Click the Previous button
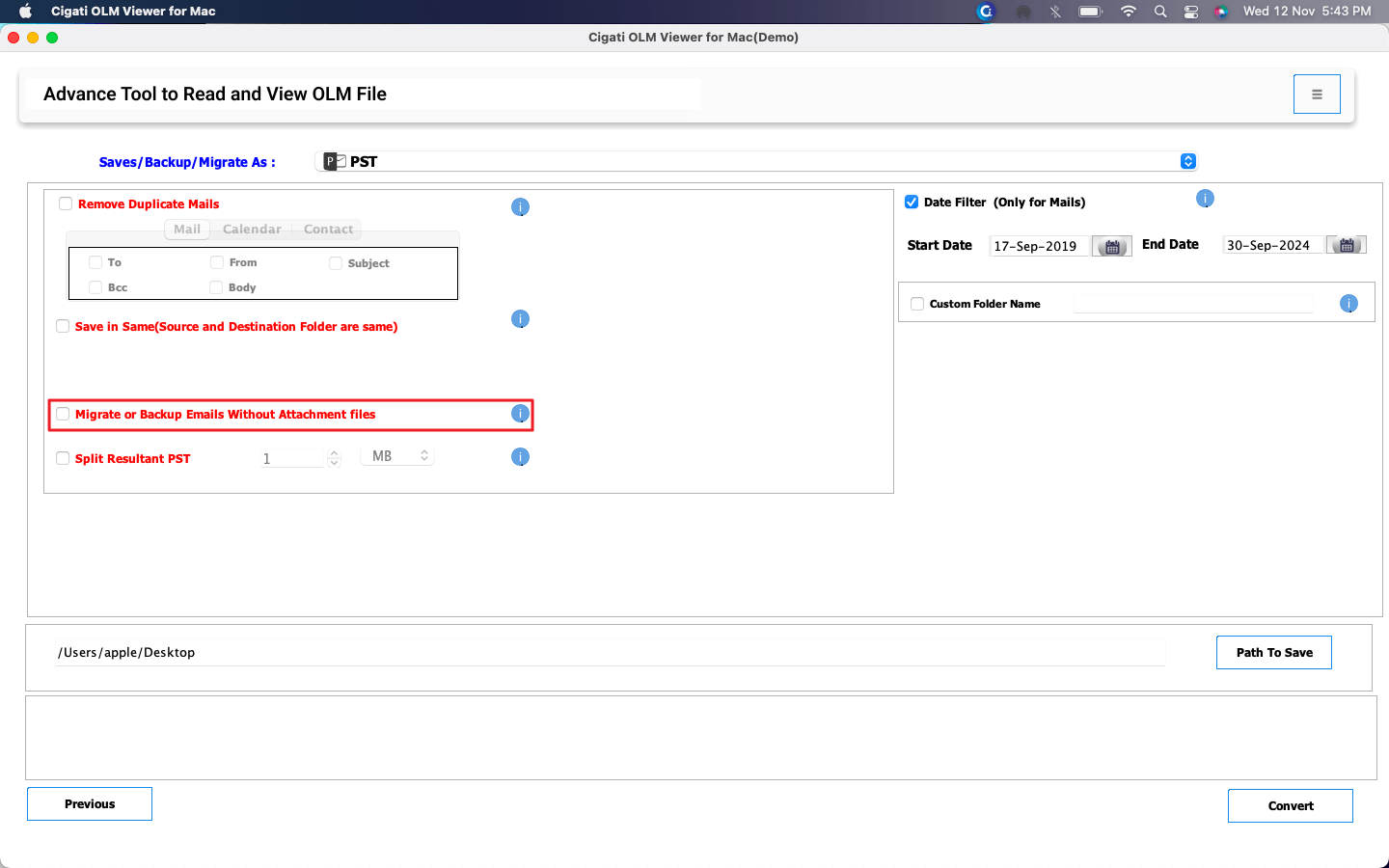 point(90,804)
